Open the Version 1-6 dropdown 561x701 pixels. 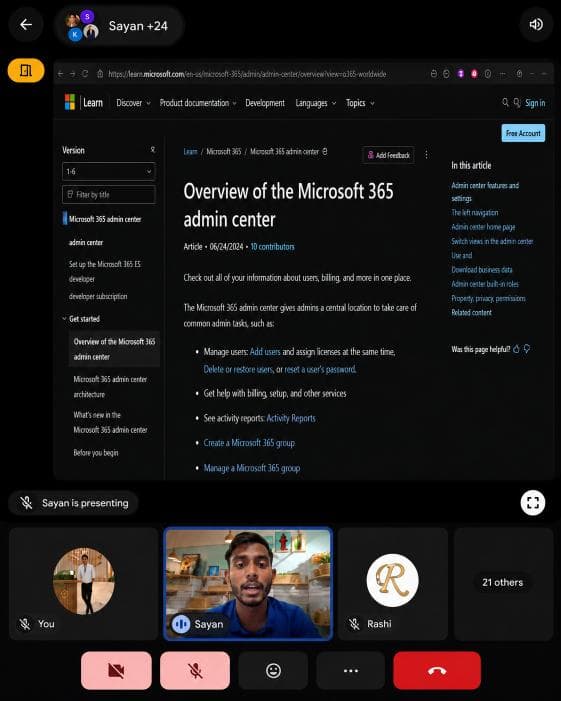coord(109,171)
